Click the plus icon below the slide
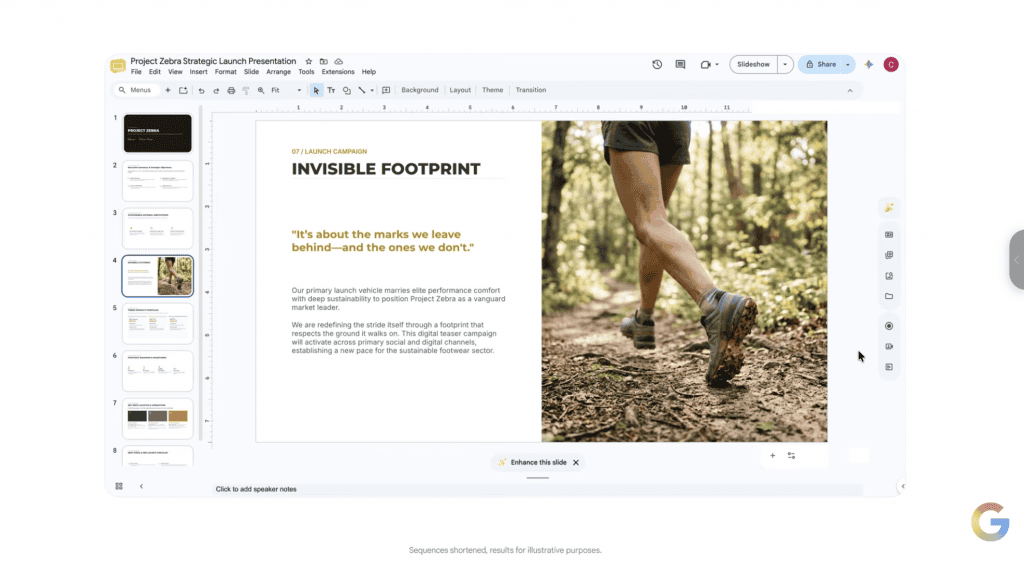 (773, 456)
